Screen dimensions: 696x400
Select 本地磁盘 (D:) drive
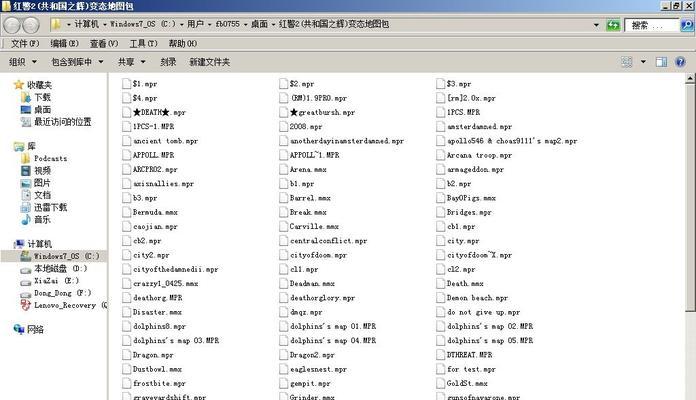click(x=54, y=269)
